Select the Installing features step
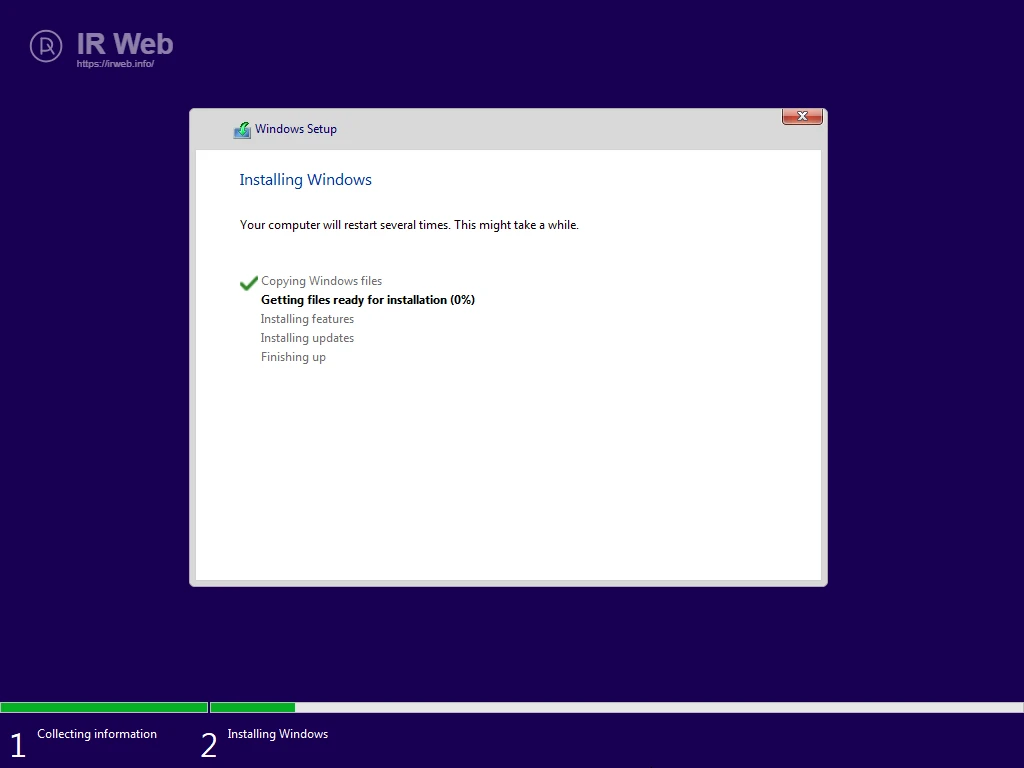The width and height of the screenshot is (1024, 768). click(x=307, y=319)
